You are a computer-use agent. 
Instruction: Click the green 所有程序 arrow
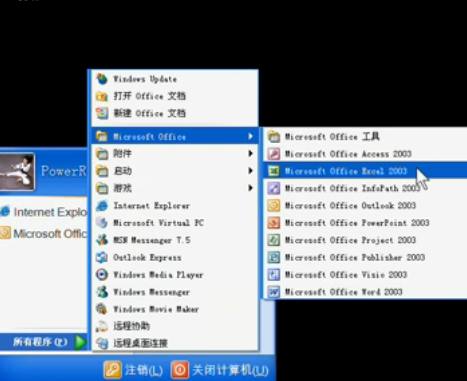click(x=80, y=342)
